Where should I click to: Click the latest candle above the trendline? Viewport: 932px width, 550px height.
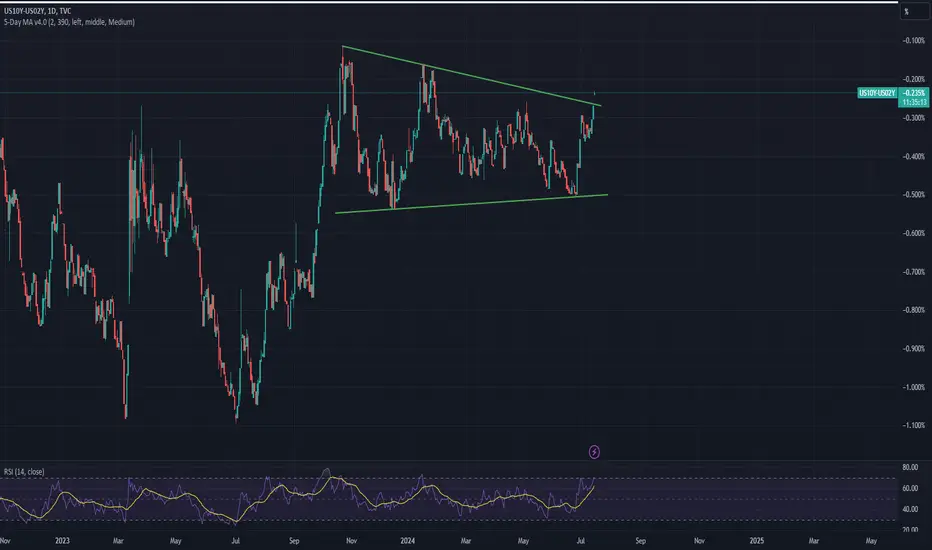tap(595, 92)
